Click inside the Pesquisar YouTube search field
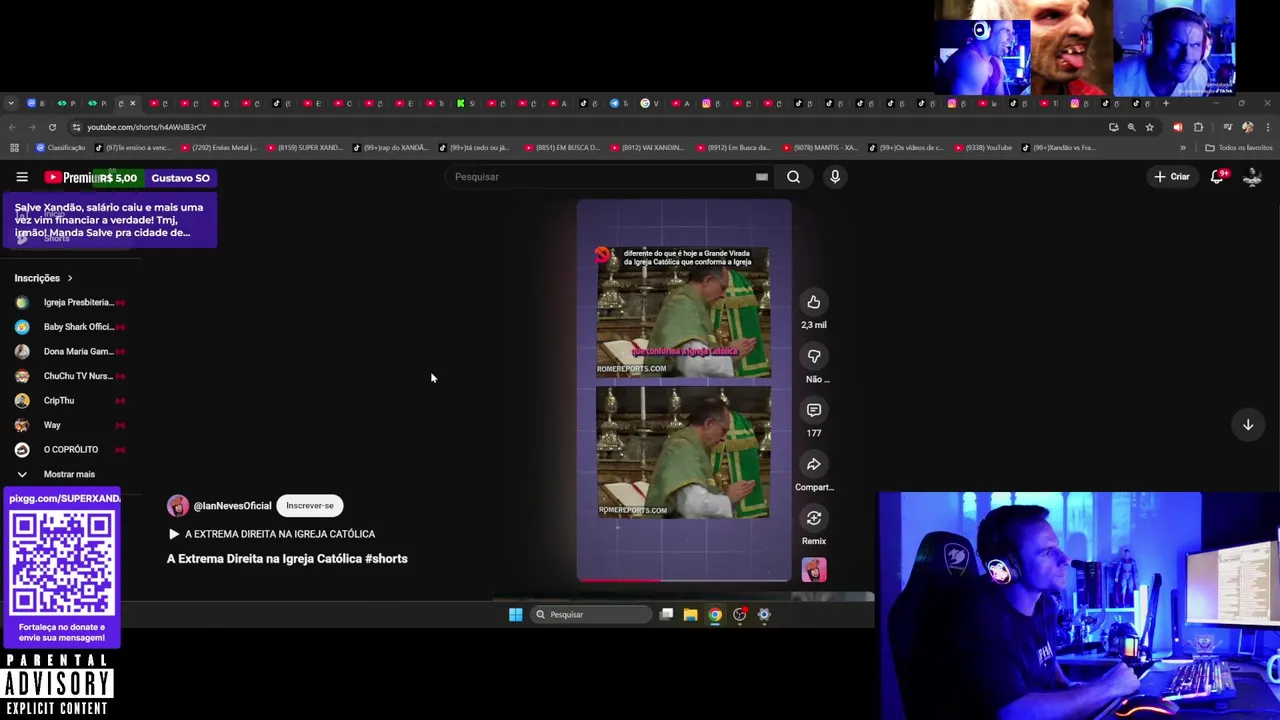The image size is (1280, 720). coord(600,177)
